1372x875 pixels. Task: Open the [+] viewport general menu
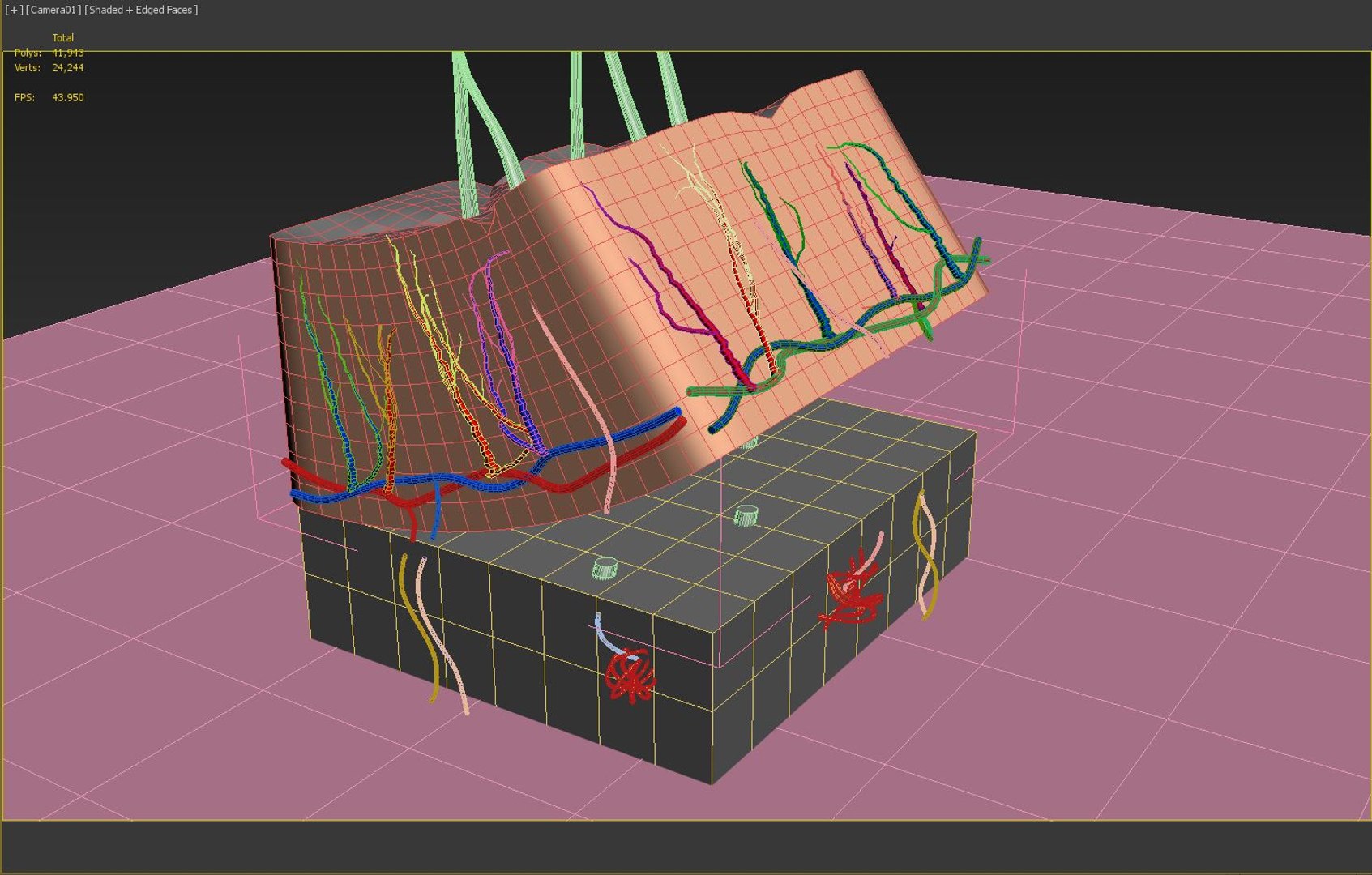[x=14, y=10]
